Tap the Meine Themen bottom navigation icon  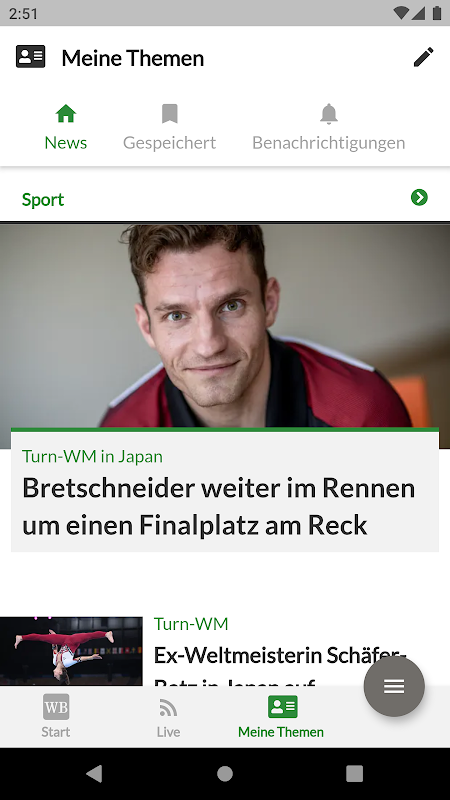pyautogui.click(x=283, y=707)
